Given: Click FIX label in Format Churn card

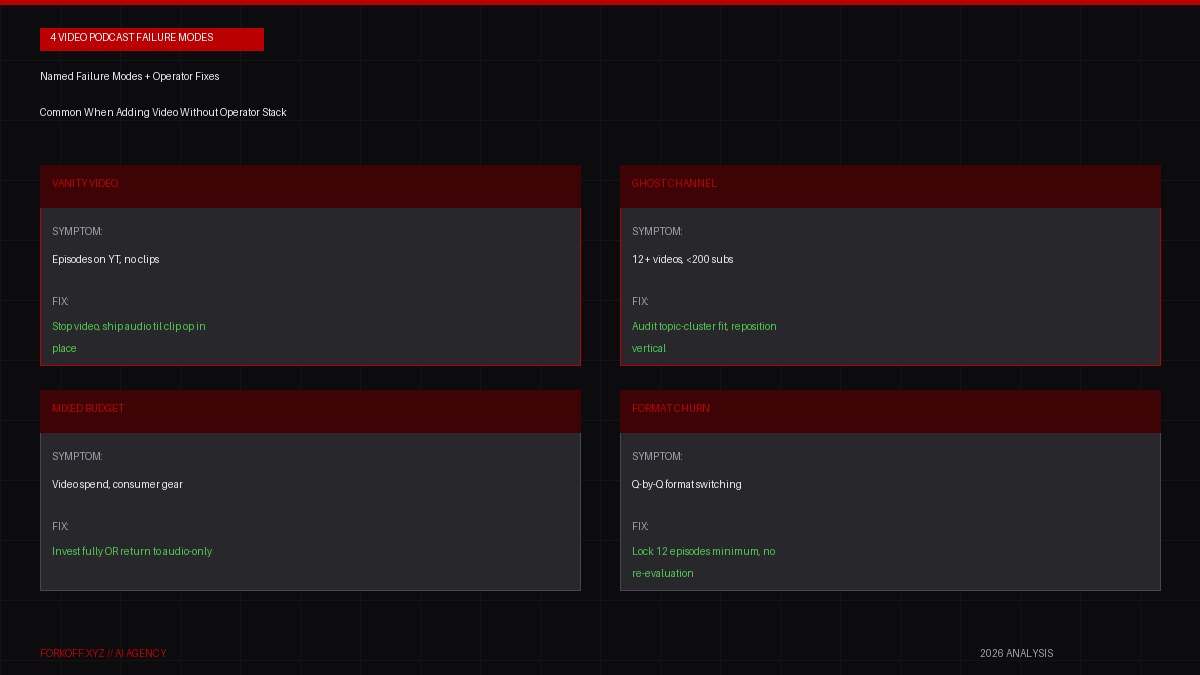Looking at the screenshot, I should point(640,527).
